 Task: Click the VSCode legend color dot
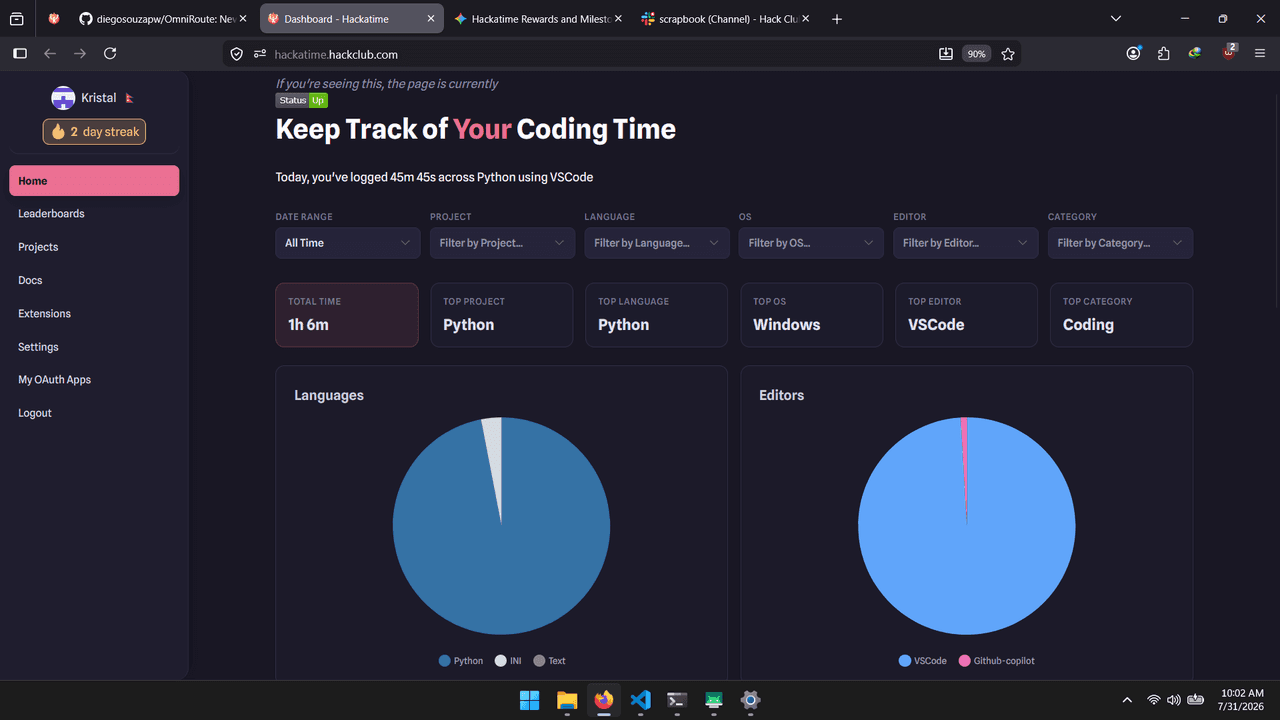(905, 661)
